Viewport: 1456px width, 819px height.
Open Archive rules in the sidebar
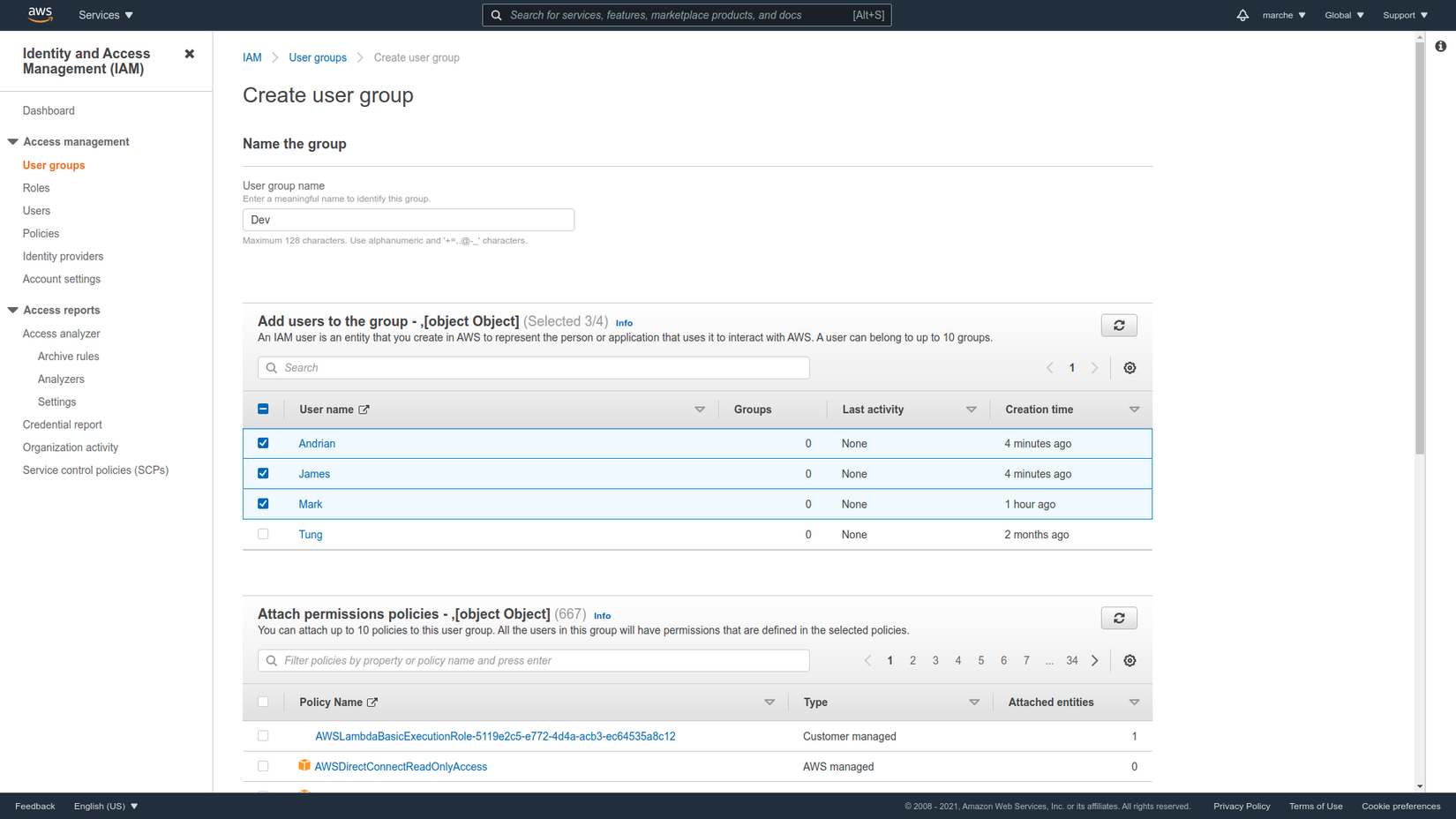pos(68,357)
